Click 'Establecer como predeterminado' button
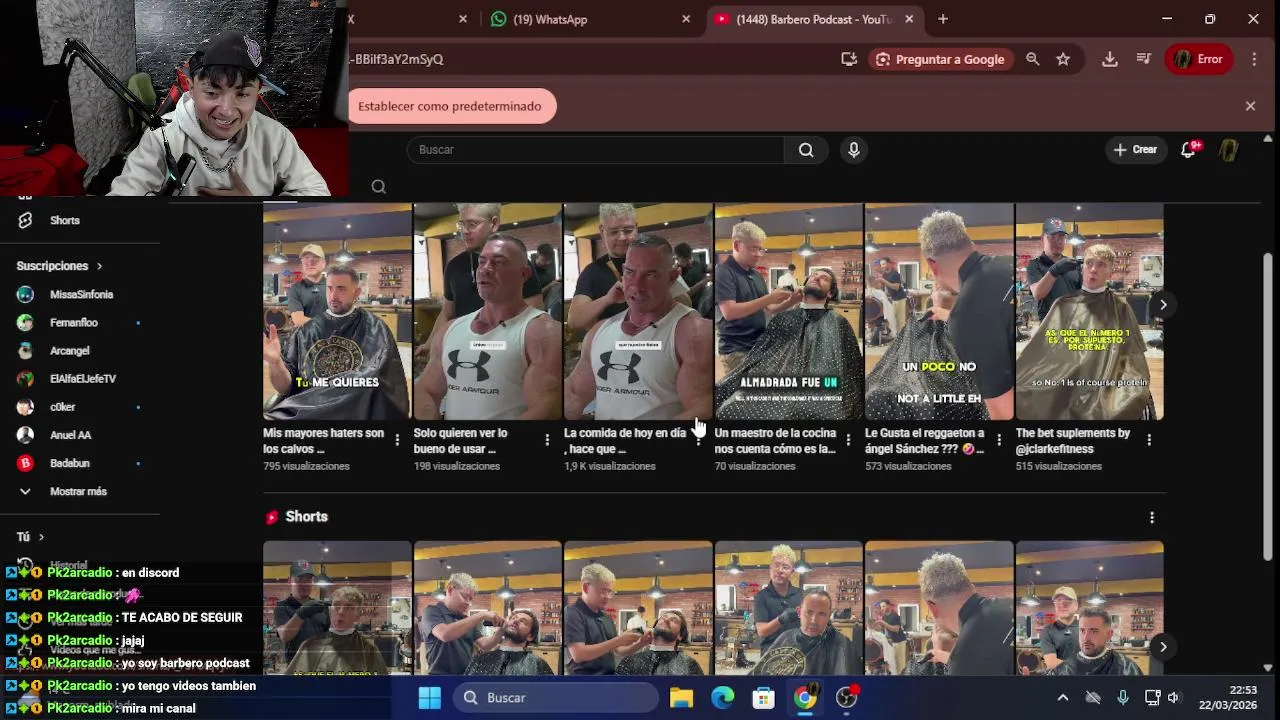The image size is (1280, 720). [x=450, y=106]
